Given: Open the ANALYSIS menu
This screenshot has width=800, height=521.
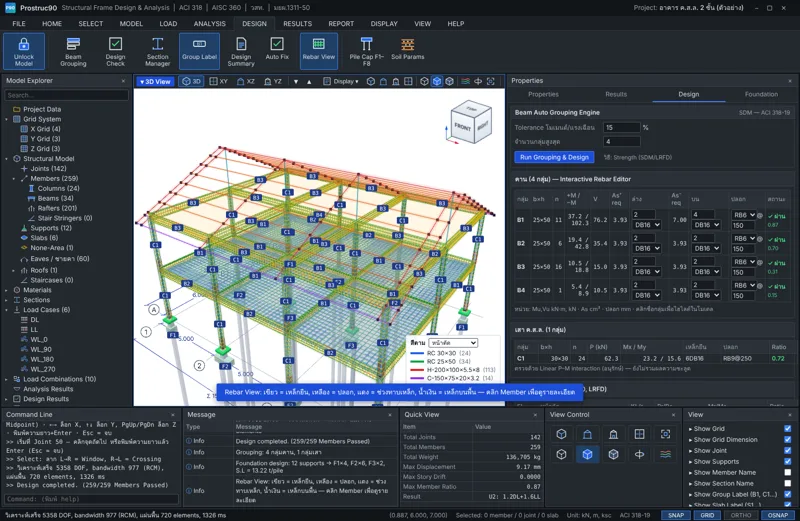Looking at the screenshot, I should coord(209,23).
